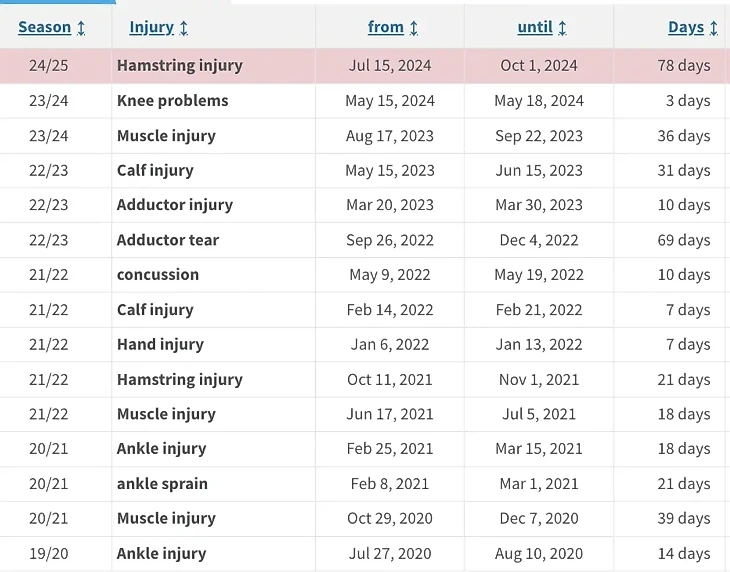Screen dimensions: 730x572
Task: Click the Injury sort arrow icon
Action: tap(183, 28)
